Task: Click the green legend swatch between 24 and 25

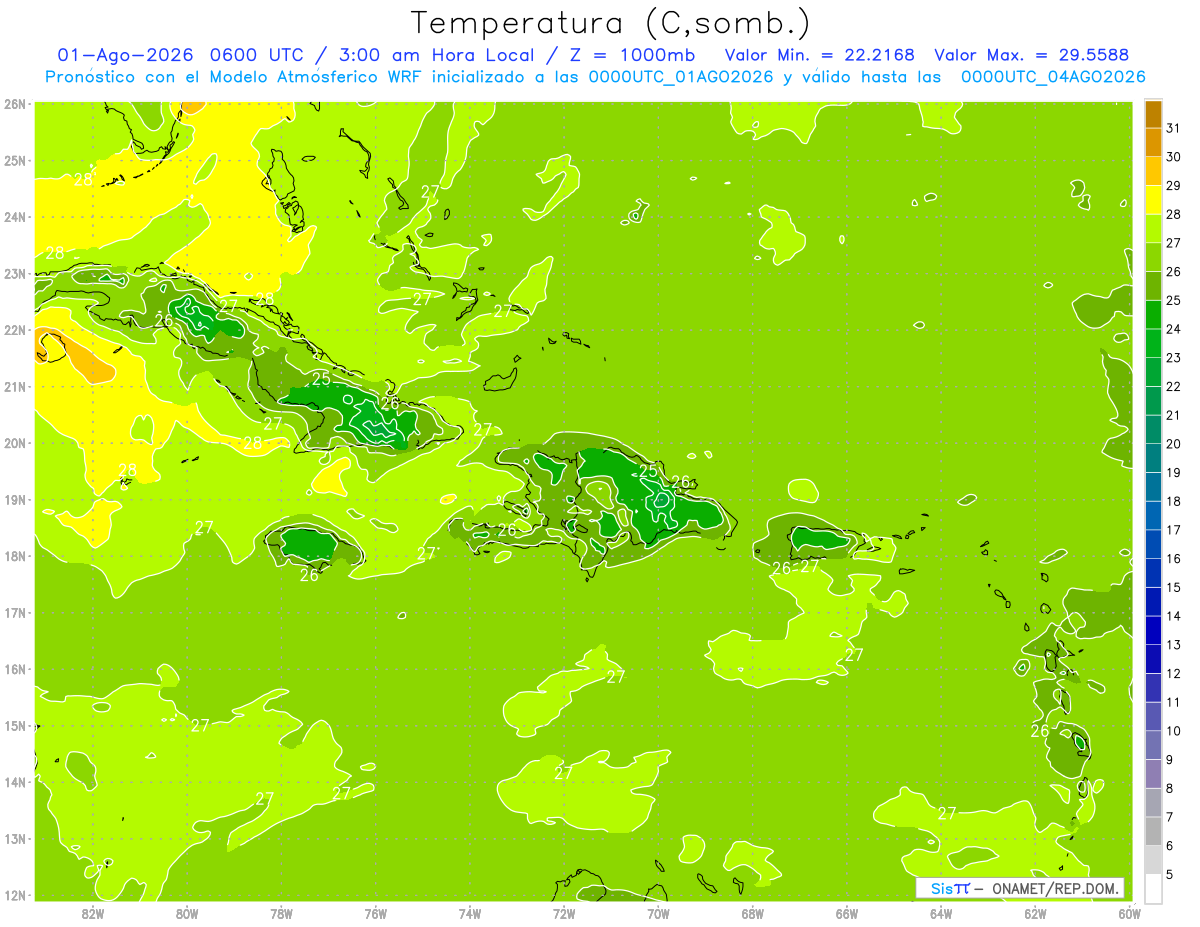Action: [x=1153, y=314]
